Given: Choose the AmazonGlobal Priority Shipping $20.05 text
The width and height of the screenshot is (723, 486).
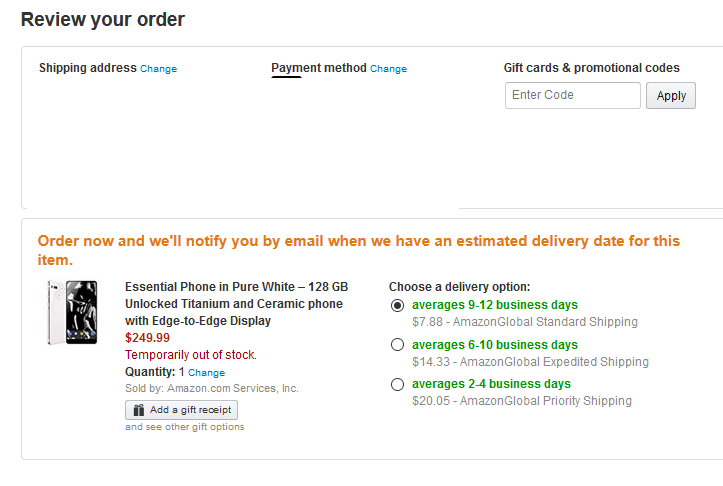Looking at the screenshot, I should pyautogui.click(x=522, y=401).
